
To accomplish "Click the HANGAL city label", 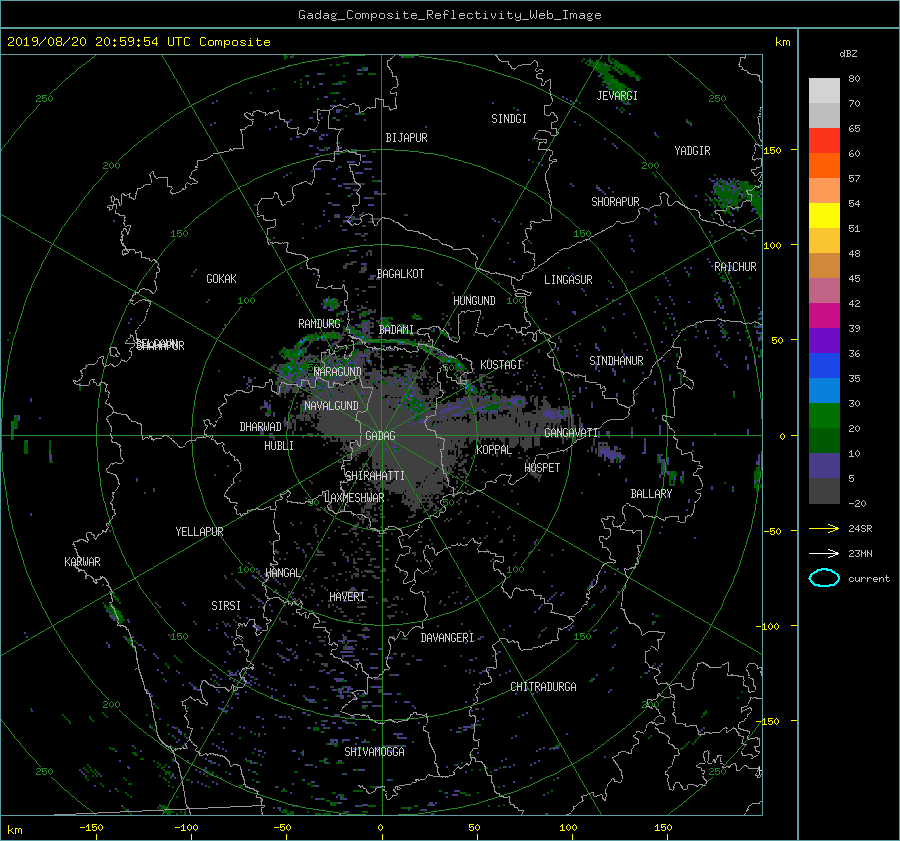I will point(282,573).
